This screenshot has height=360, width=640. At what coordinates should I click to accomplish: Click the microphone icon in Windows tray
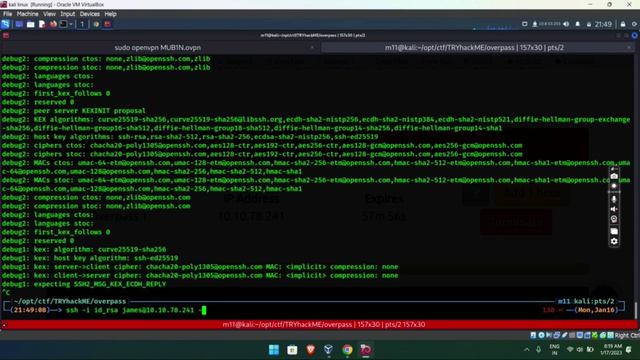click(x=538, y=350)
